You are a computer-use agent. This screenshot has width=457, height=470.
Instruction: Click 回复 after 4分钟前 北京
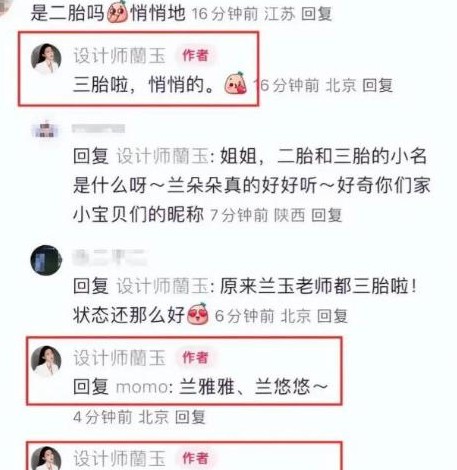190,417
